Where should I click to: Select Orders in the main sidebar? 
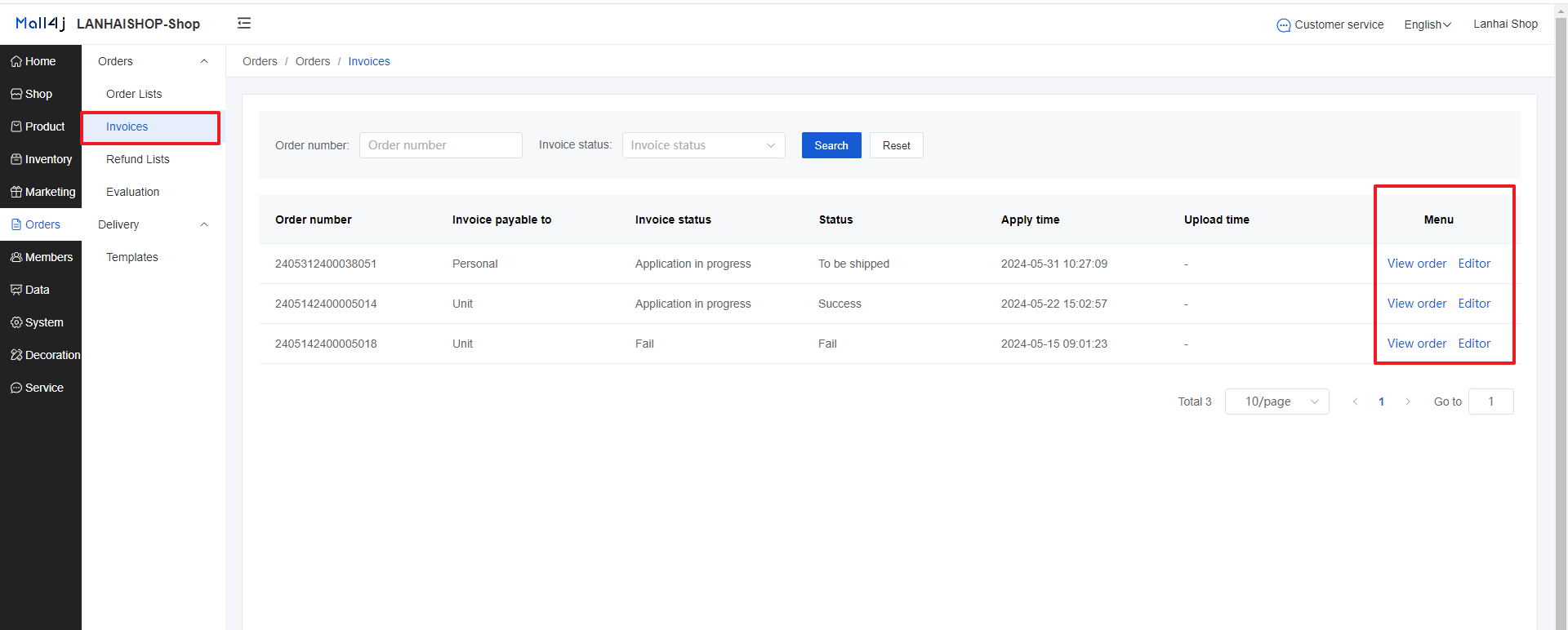(x=41, y=224)
